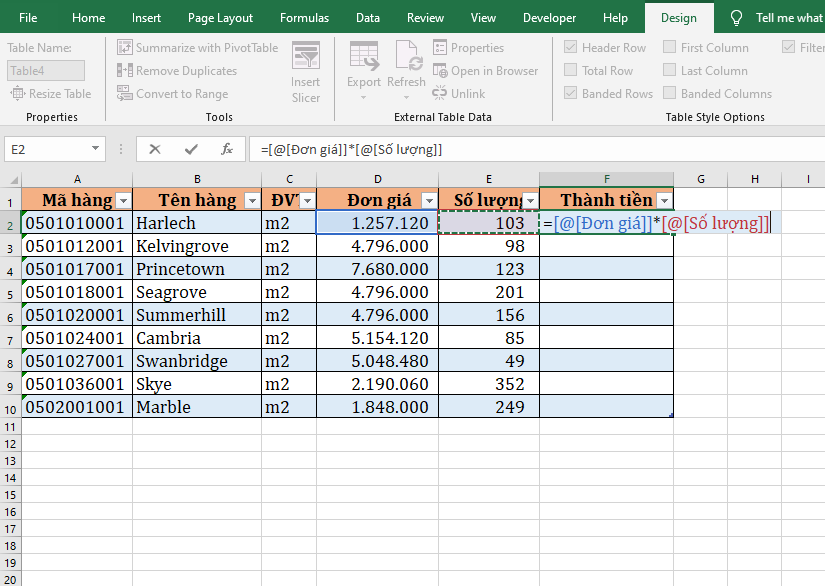Switch to the Formulas ribbon tab
The height and width of the screenshot is (586, 825).
coord(304,18)
